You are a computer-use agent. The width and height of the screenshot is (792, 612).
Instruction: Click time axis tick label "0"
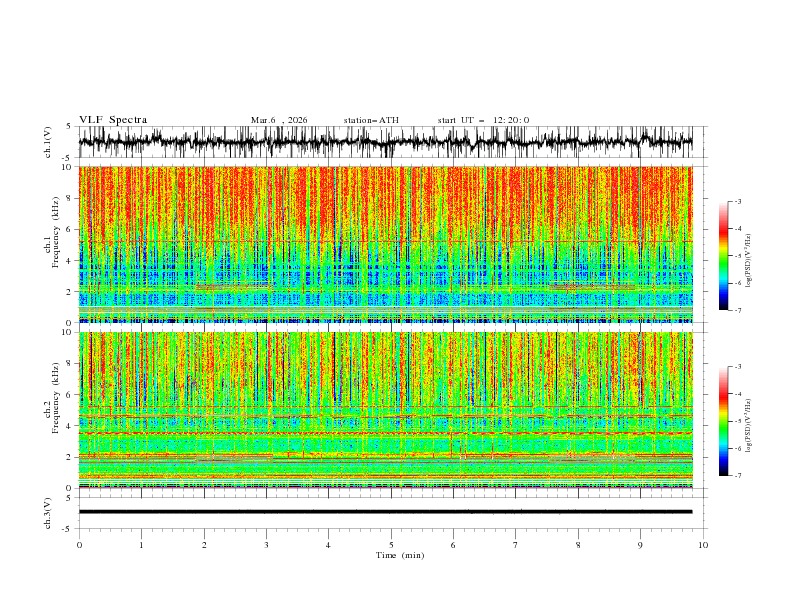coord(79,545)
